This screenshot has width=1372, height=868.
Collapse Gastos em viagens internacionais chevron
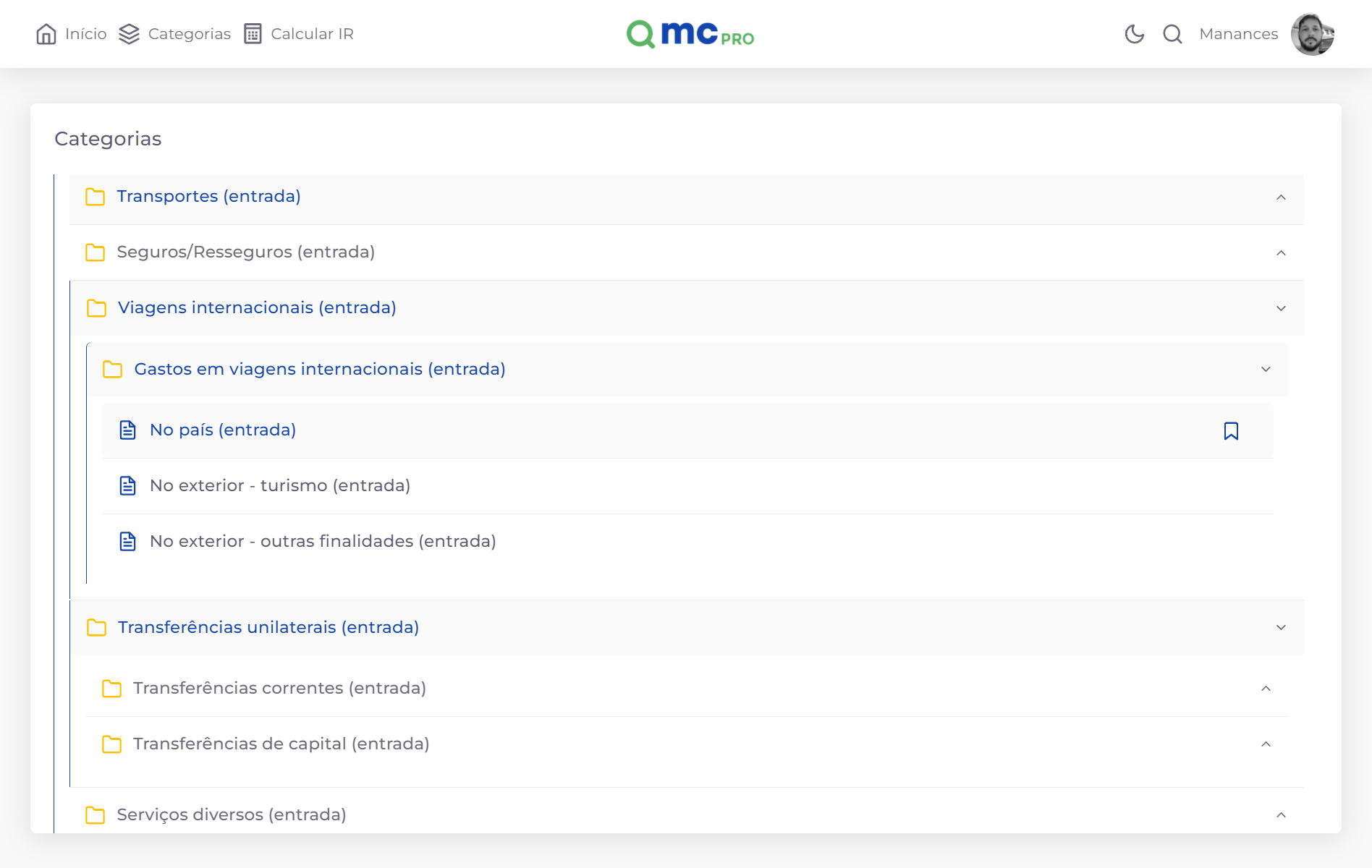[x=1266, y=370]
